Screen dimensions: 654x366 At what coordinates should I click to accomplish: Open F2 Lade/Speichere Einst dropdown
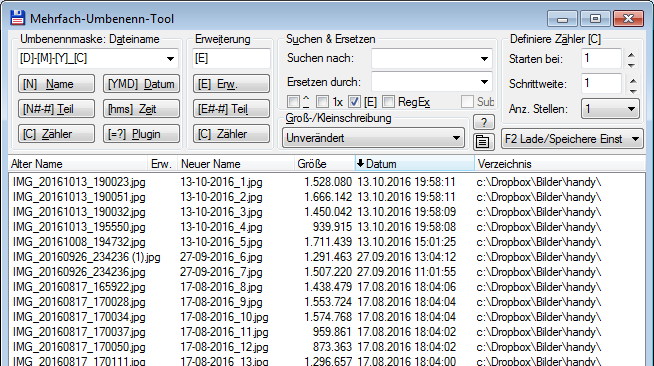pyautogui.click(x=572, y=139)
